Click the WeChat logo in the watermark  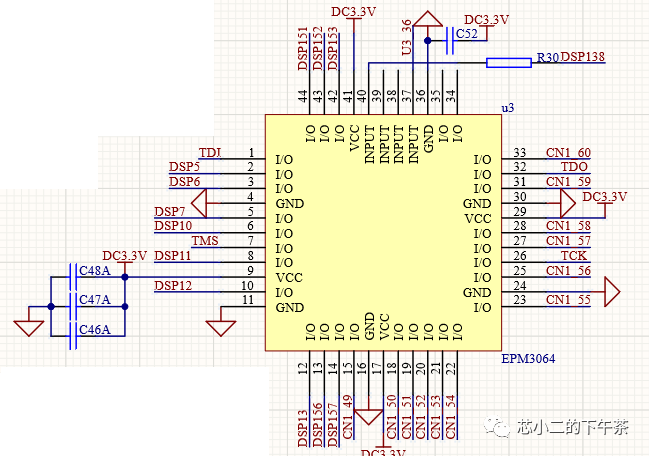click(x=497, y=426)
